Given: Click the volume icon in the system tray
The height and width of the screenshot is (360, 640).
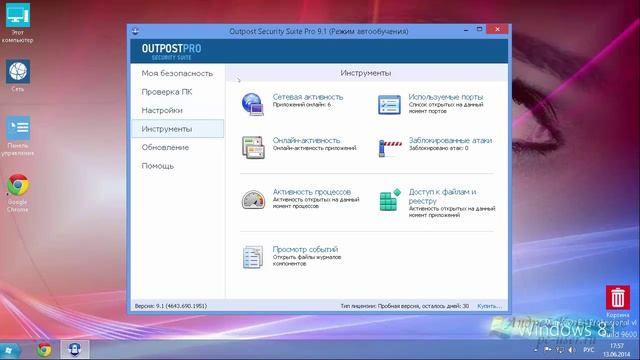Looking at the screenshot, I should (572, 350).
